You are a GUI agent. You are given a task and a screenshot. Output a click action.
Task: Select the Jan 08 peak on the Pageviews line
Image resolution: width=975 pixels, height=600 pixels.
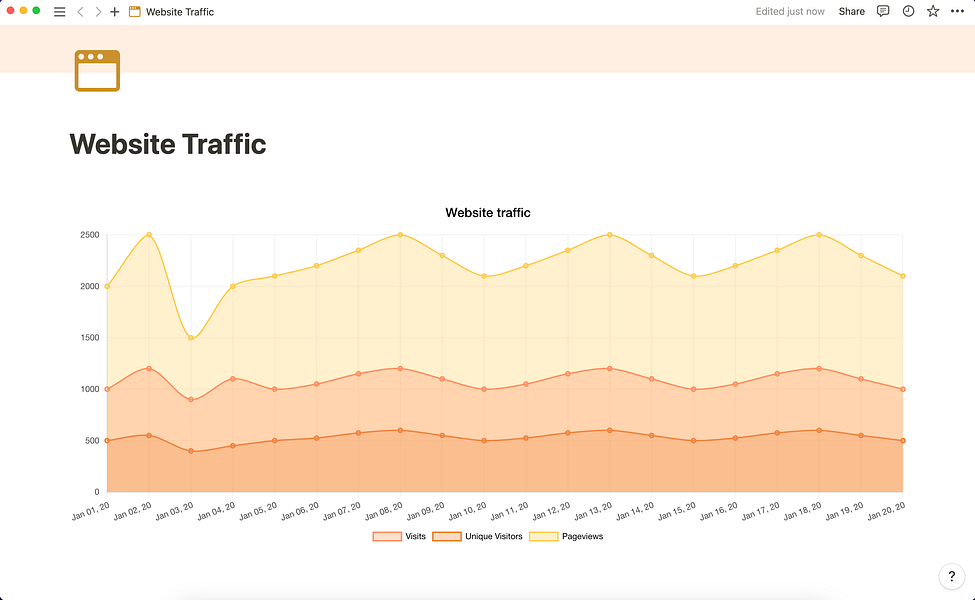click(x=400, y=234)
